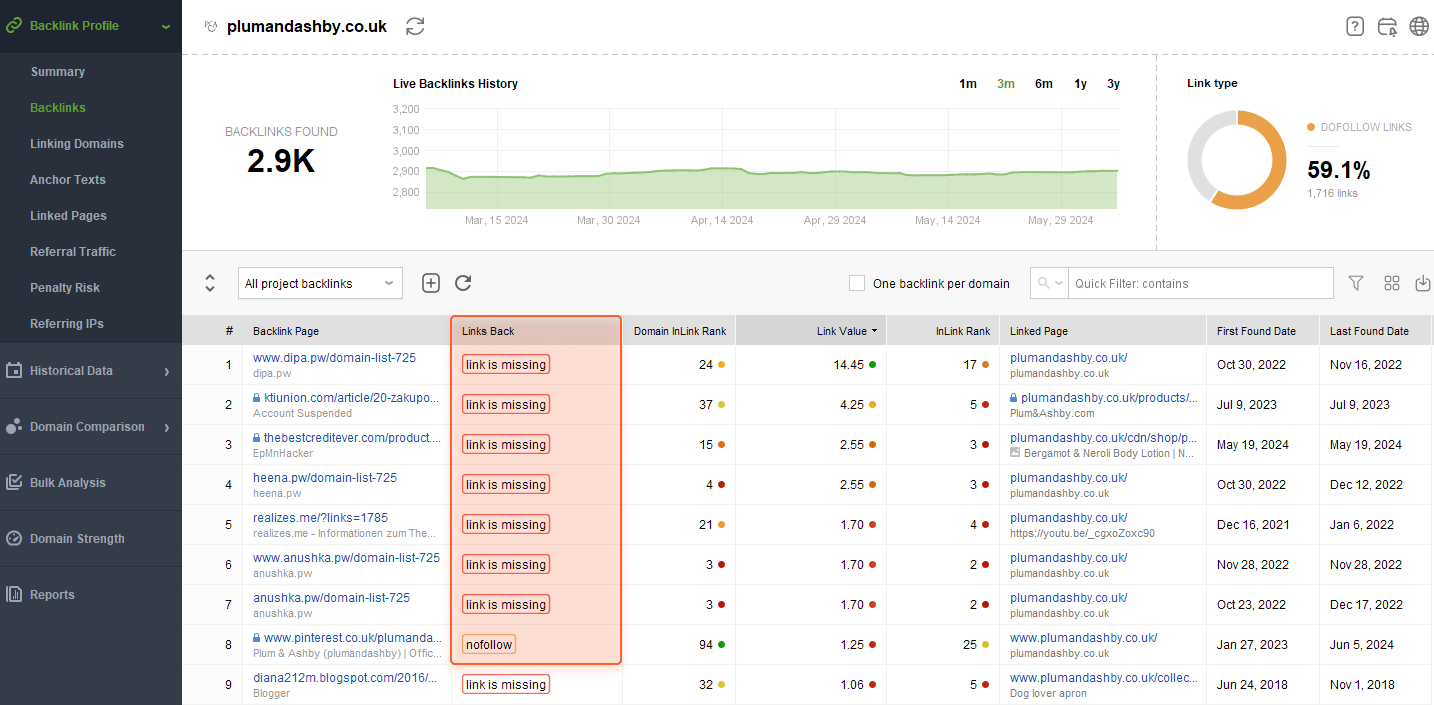Click the update backlinks refresh icon in toolbar
This screenshot has width=1434, height=705.
[x=463, y=283]
